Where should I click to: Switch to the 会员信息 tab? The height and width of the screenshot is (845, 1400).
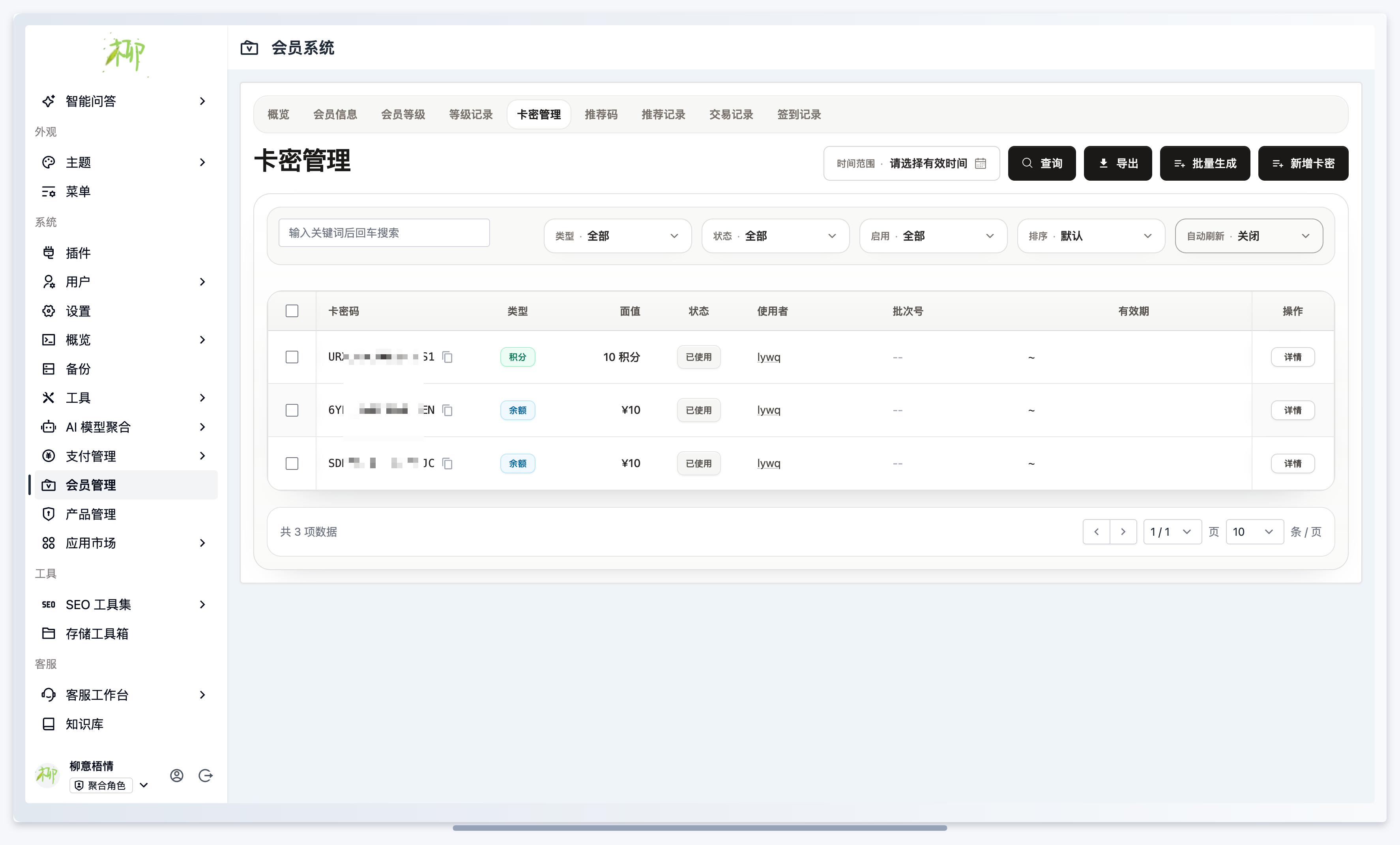point(335,114)
